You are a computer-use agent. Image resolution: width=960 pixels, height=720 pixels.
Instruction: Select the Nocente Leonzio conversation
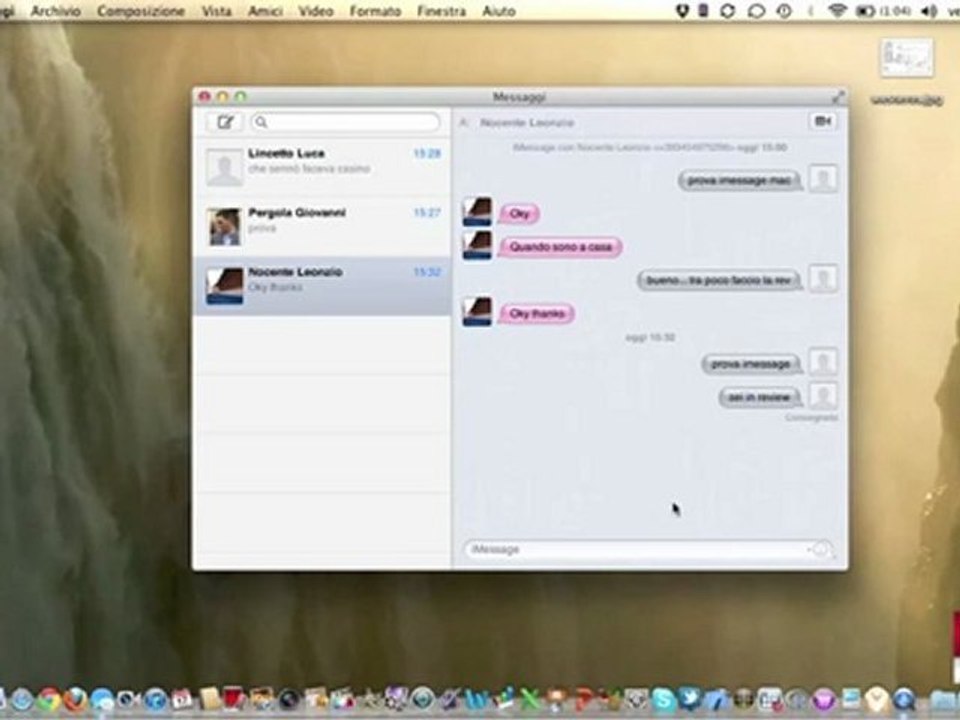pos(323,286)
